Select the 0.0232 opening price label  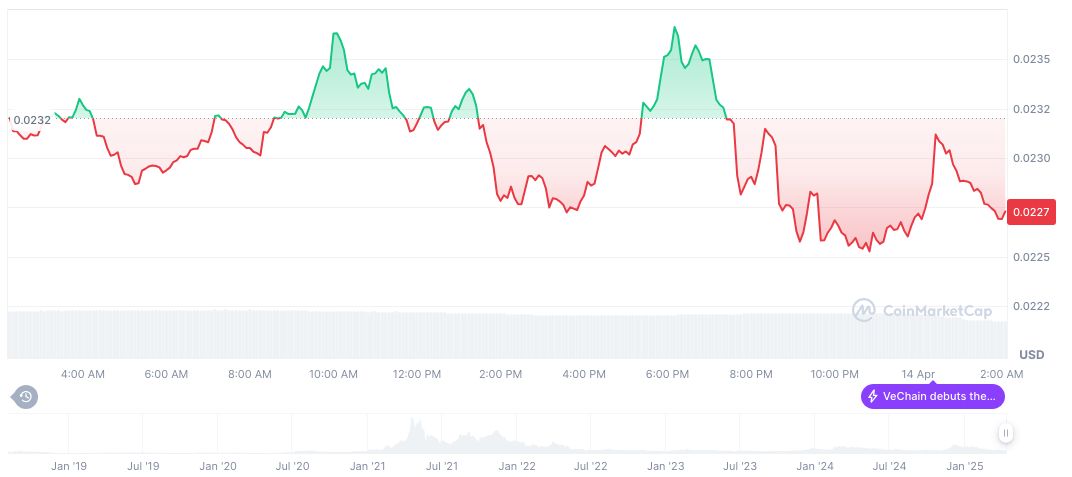[31, 120]
